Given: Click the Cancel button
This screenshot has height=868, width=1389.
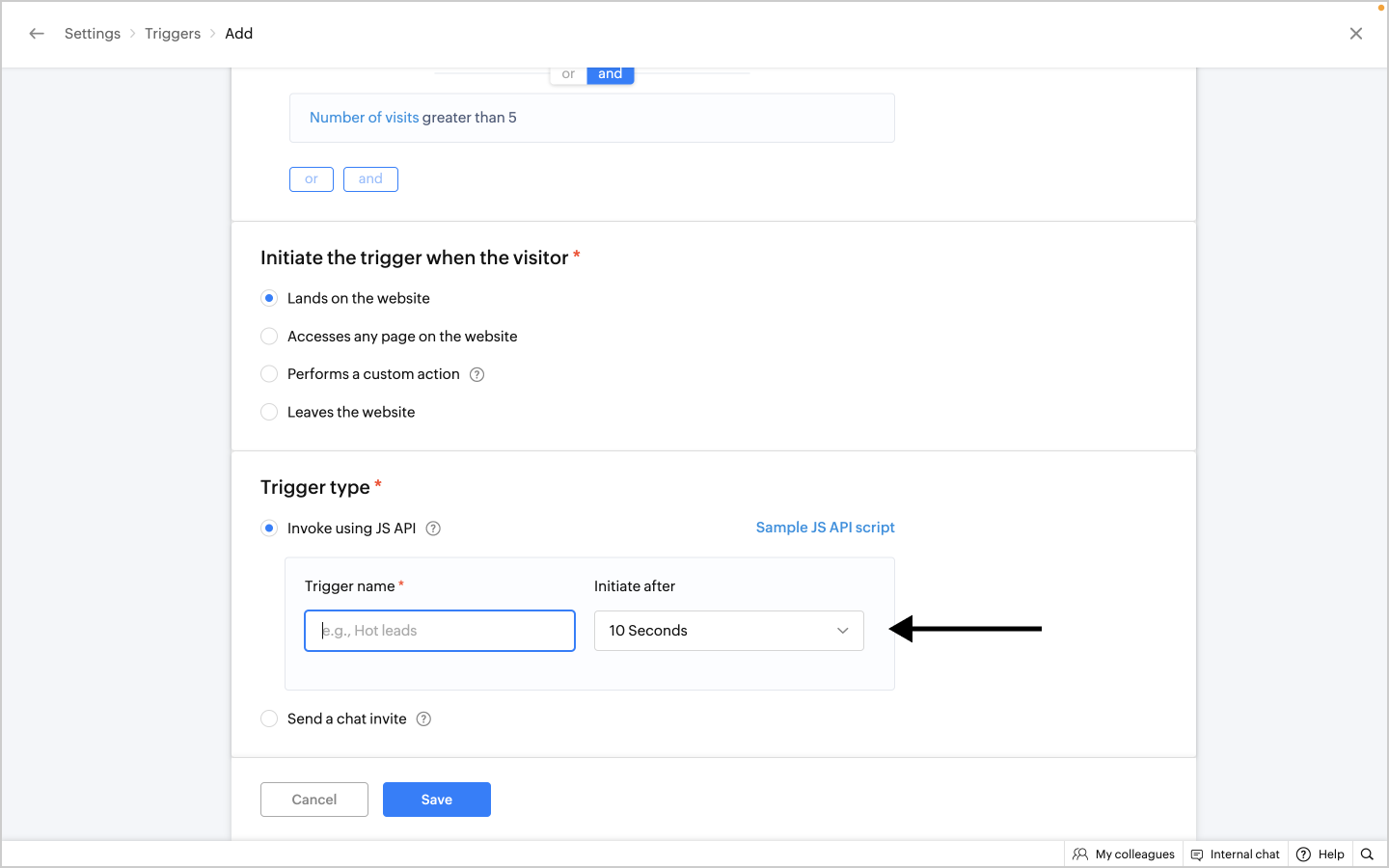Looking at the screenshot, I should point(314,800).
